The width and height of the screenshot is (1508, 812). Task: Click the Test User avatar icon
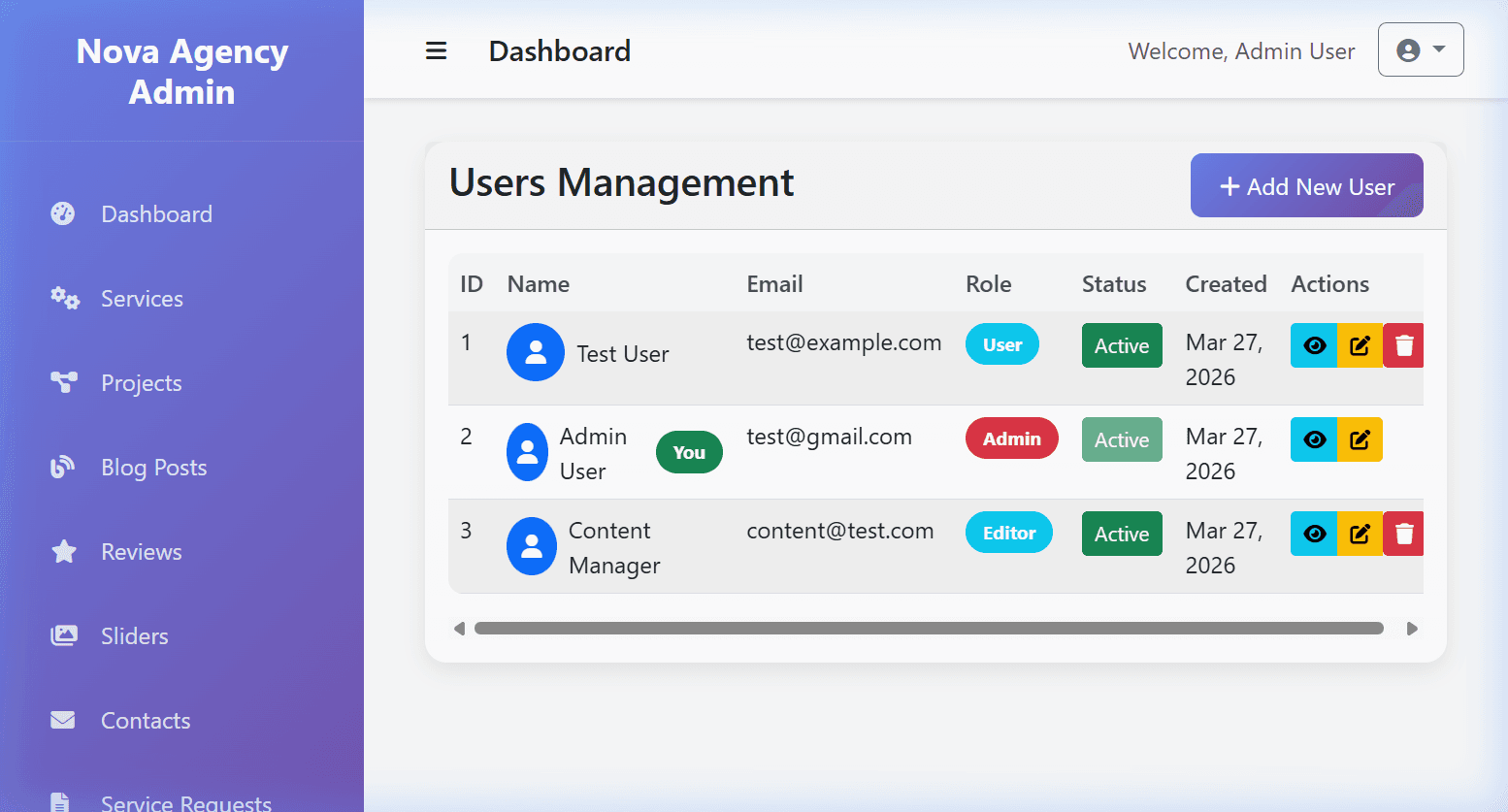tap(536, 352)
